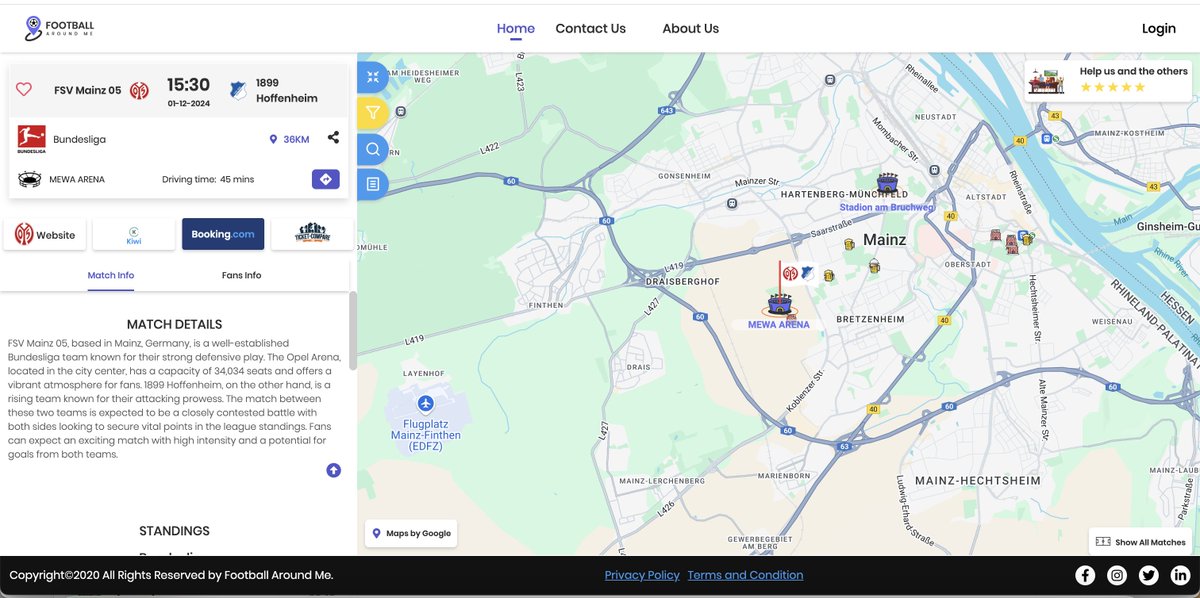Add match to favorites with heart icon
The height and width of the screenshot is (598, 1200).
pyautogui.click(x=24, y=90)
